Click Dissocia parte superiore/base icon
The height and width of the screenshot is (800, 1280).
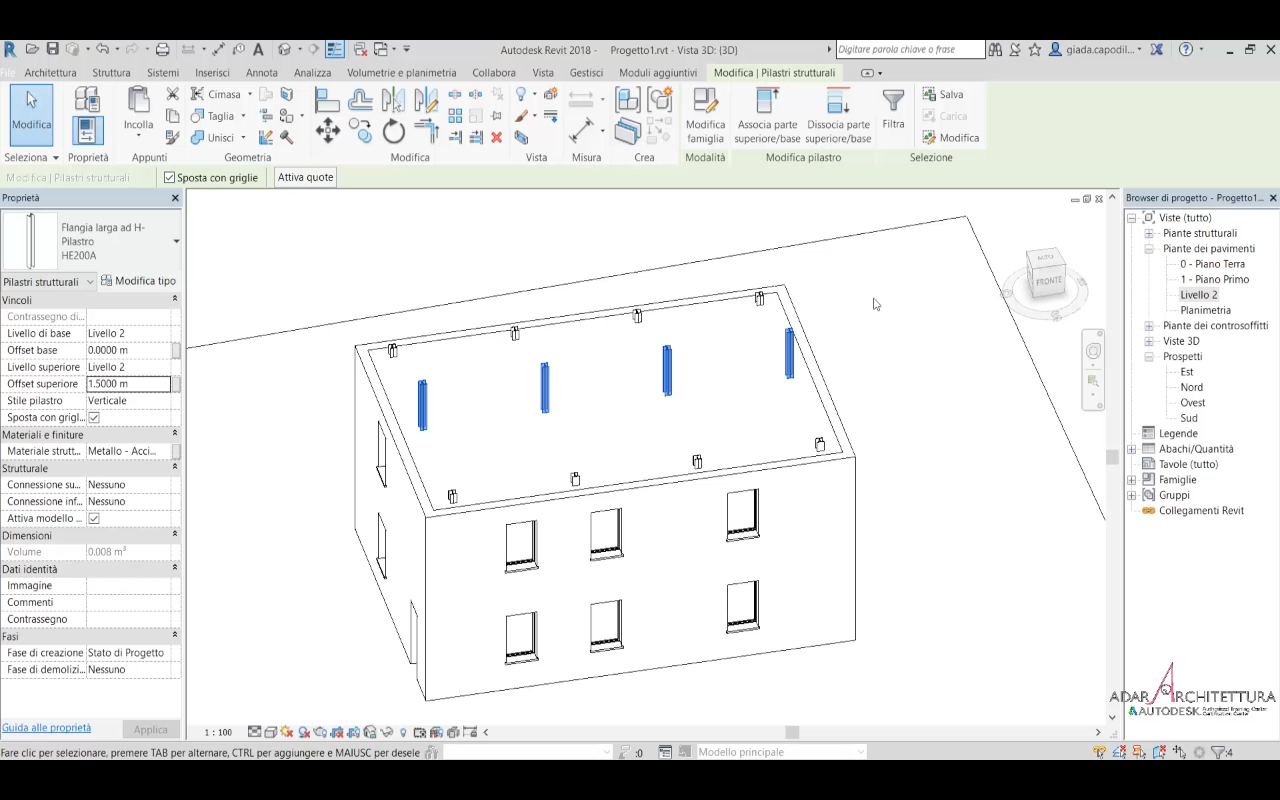pos(837,102)
